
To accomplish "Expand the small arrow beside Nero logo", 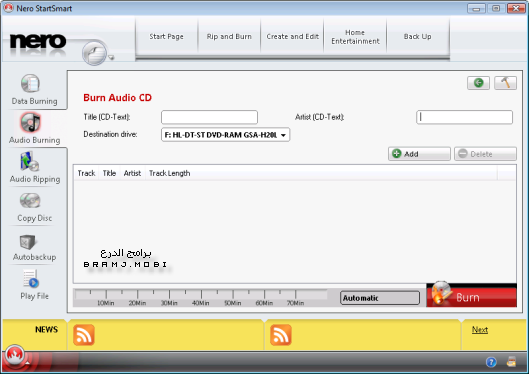I will (111, 57).
